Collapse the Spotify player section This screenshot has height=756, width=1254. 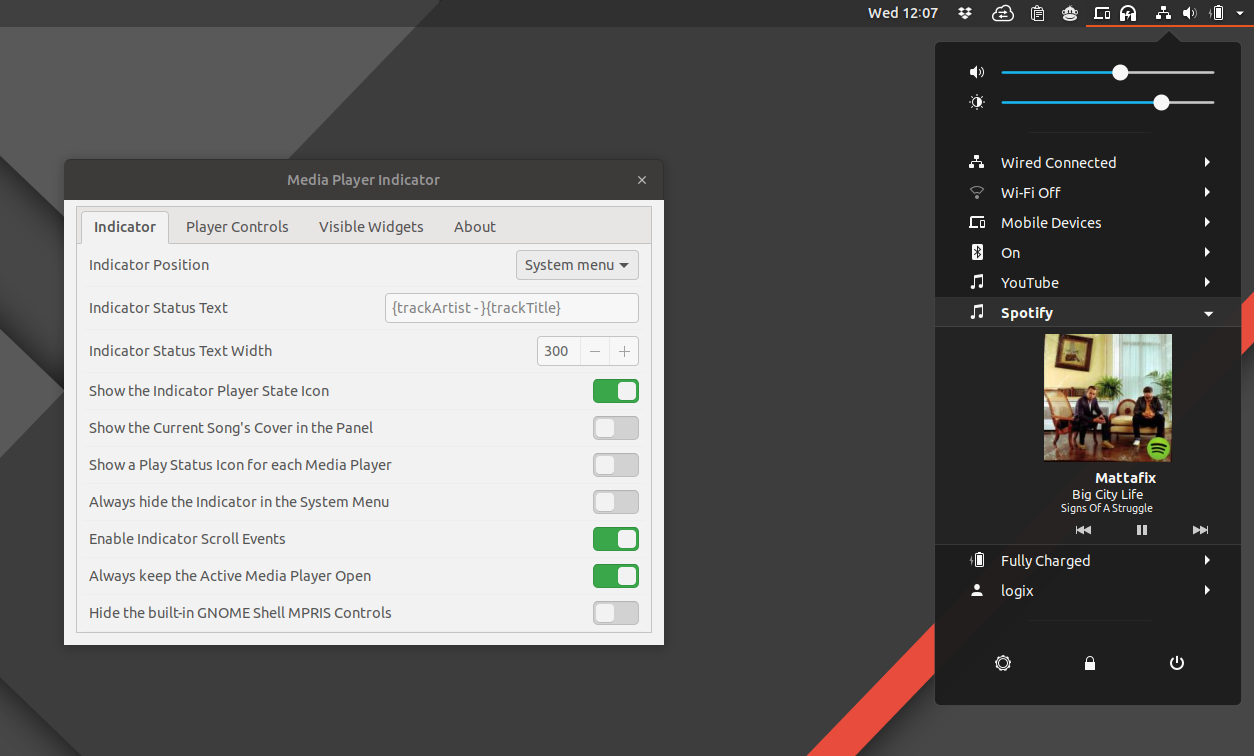click(x=1088, y=312)
